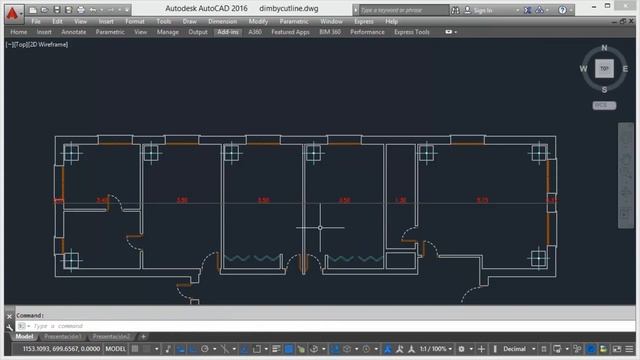Switch to the Annotate ribbon tab
This screenshot has width=640, height=360.
(x=73, y=32)
